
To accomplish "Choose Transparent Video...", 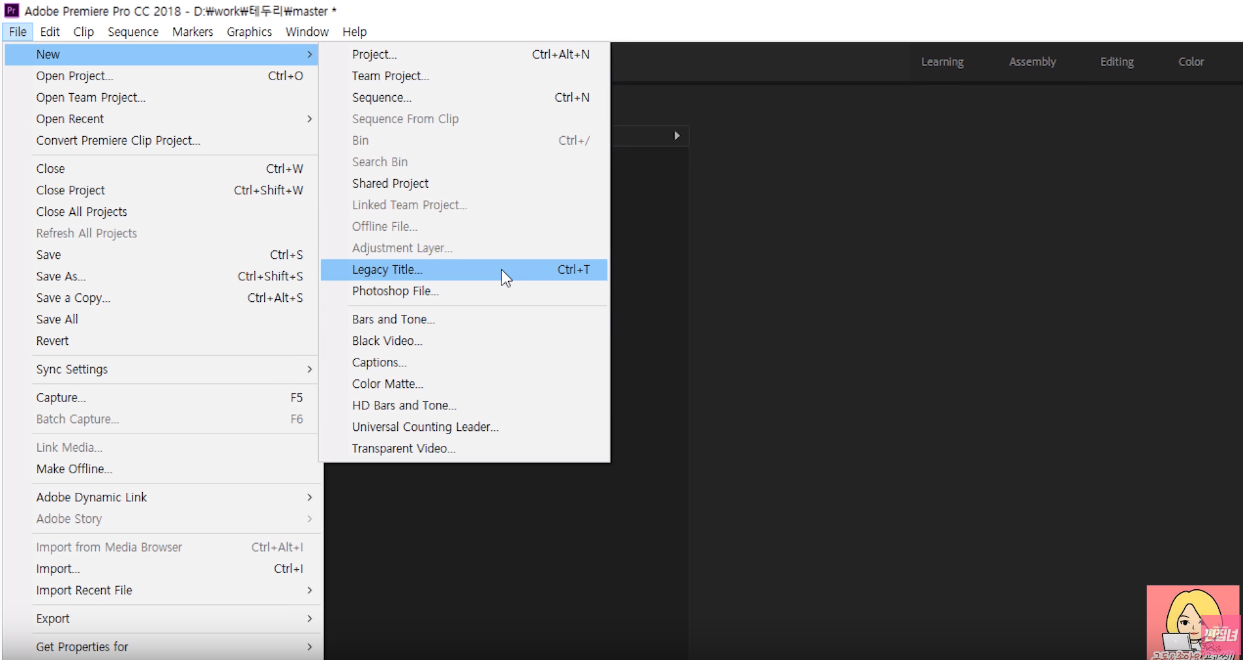I will [464, 449].
